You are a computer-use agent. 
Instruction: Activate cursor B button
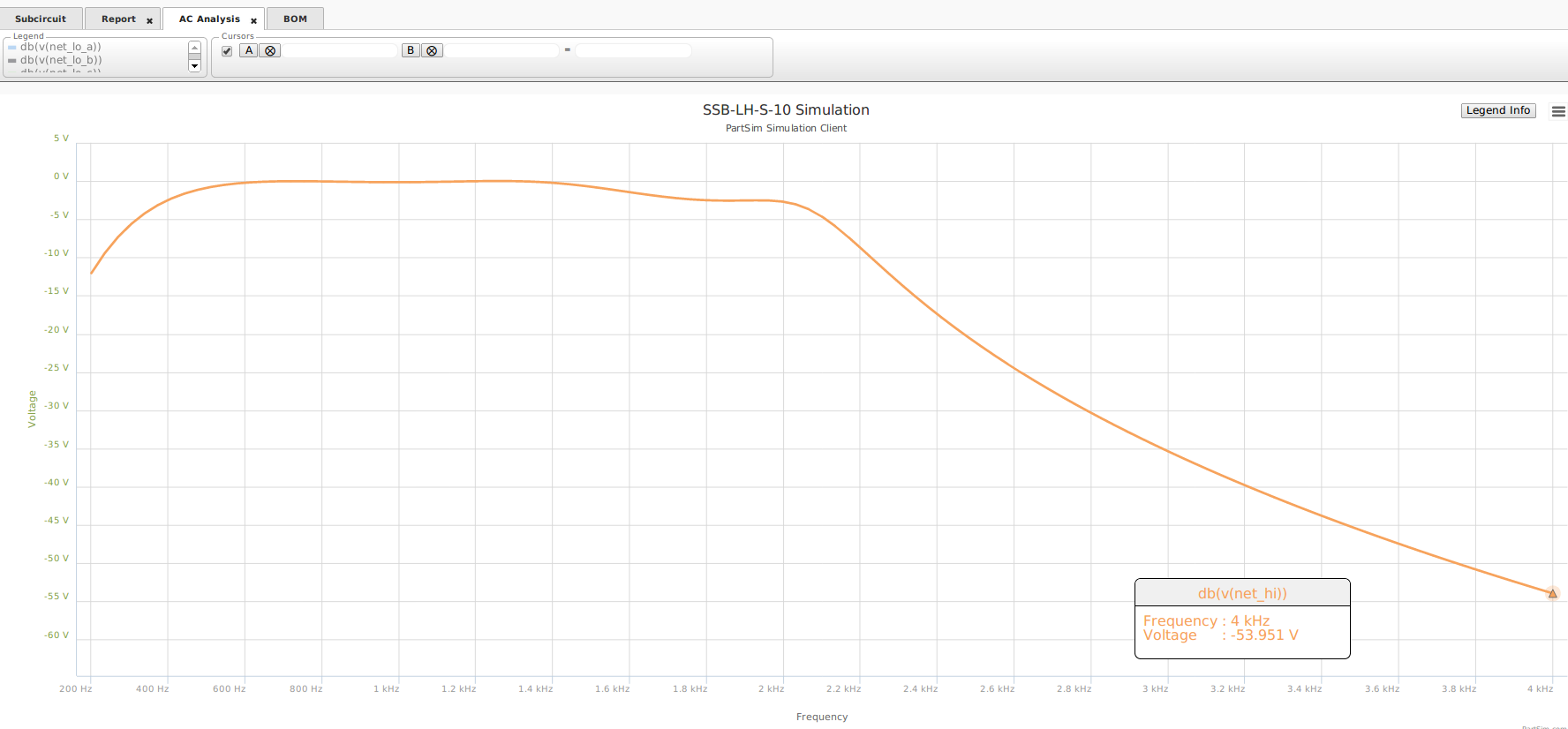point(411,51)
